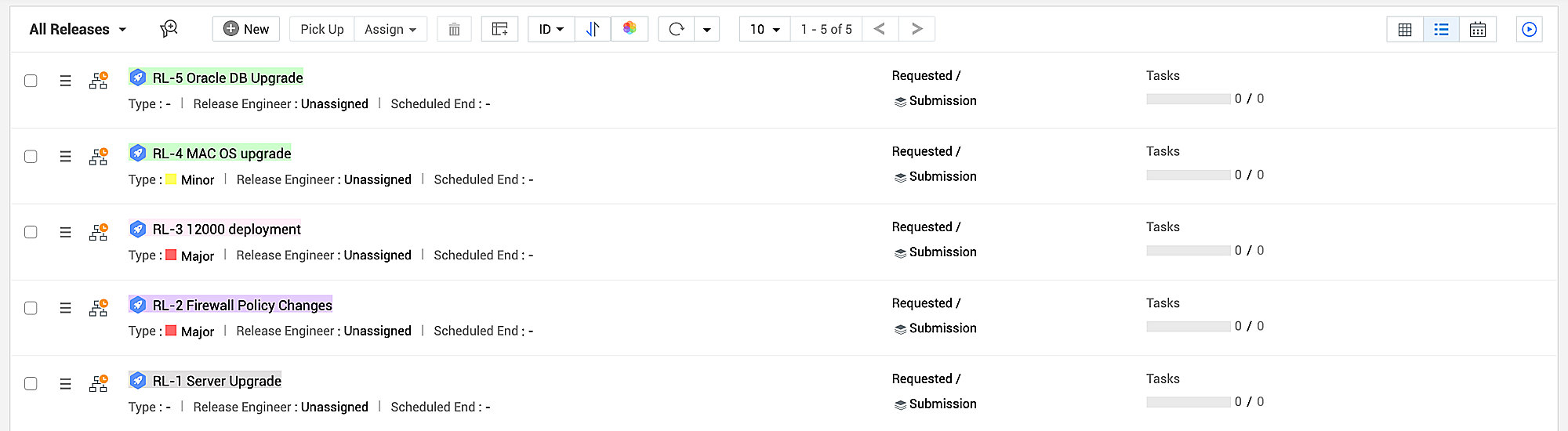Open the All Releases filter dropdown

click(78, 30)
